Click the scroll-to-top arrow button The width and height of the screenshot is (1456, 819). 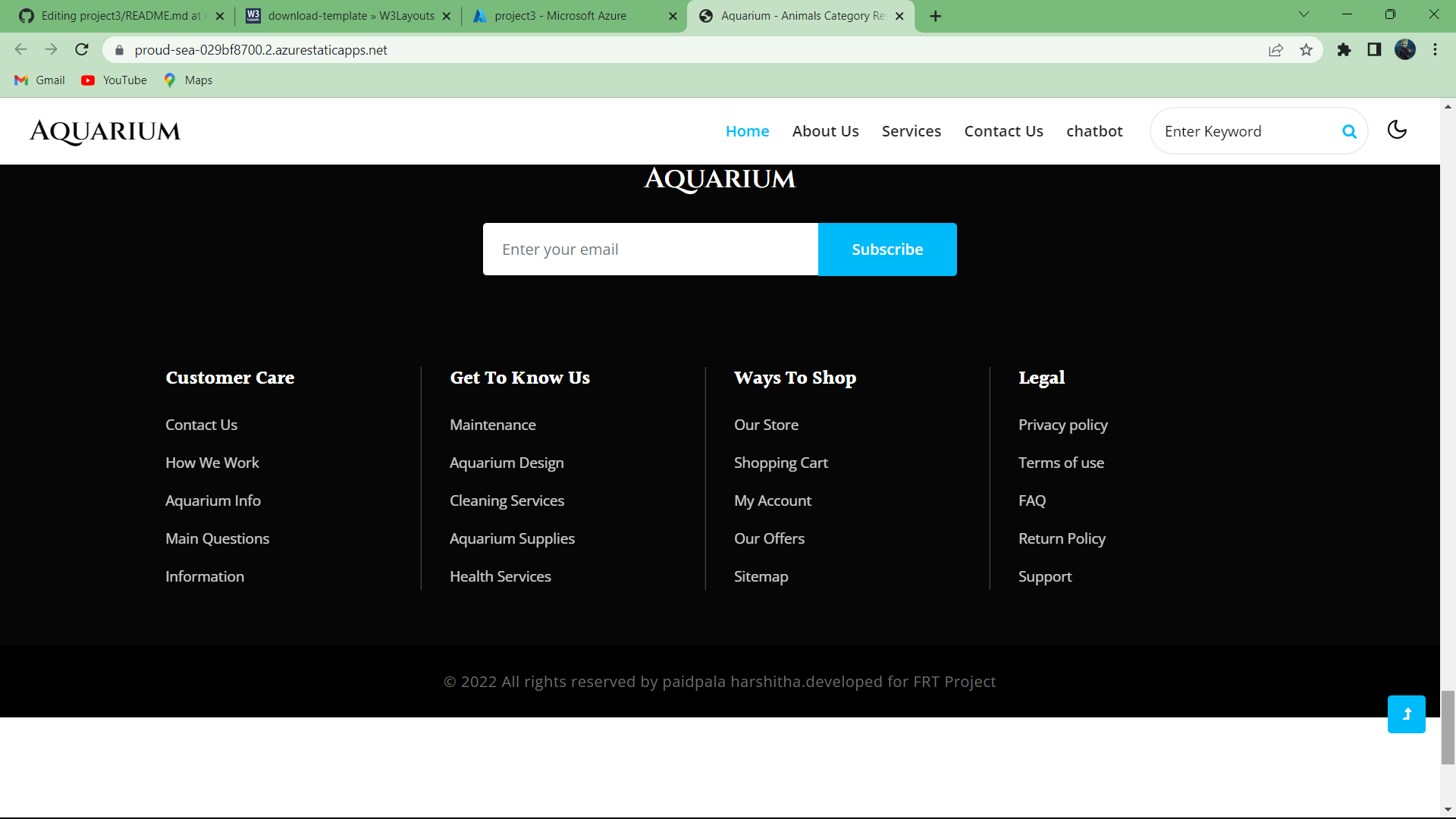tap(1406, 714)
